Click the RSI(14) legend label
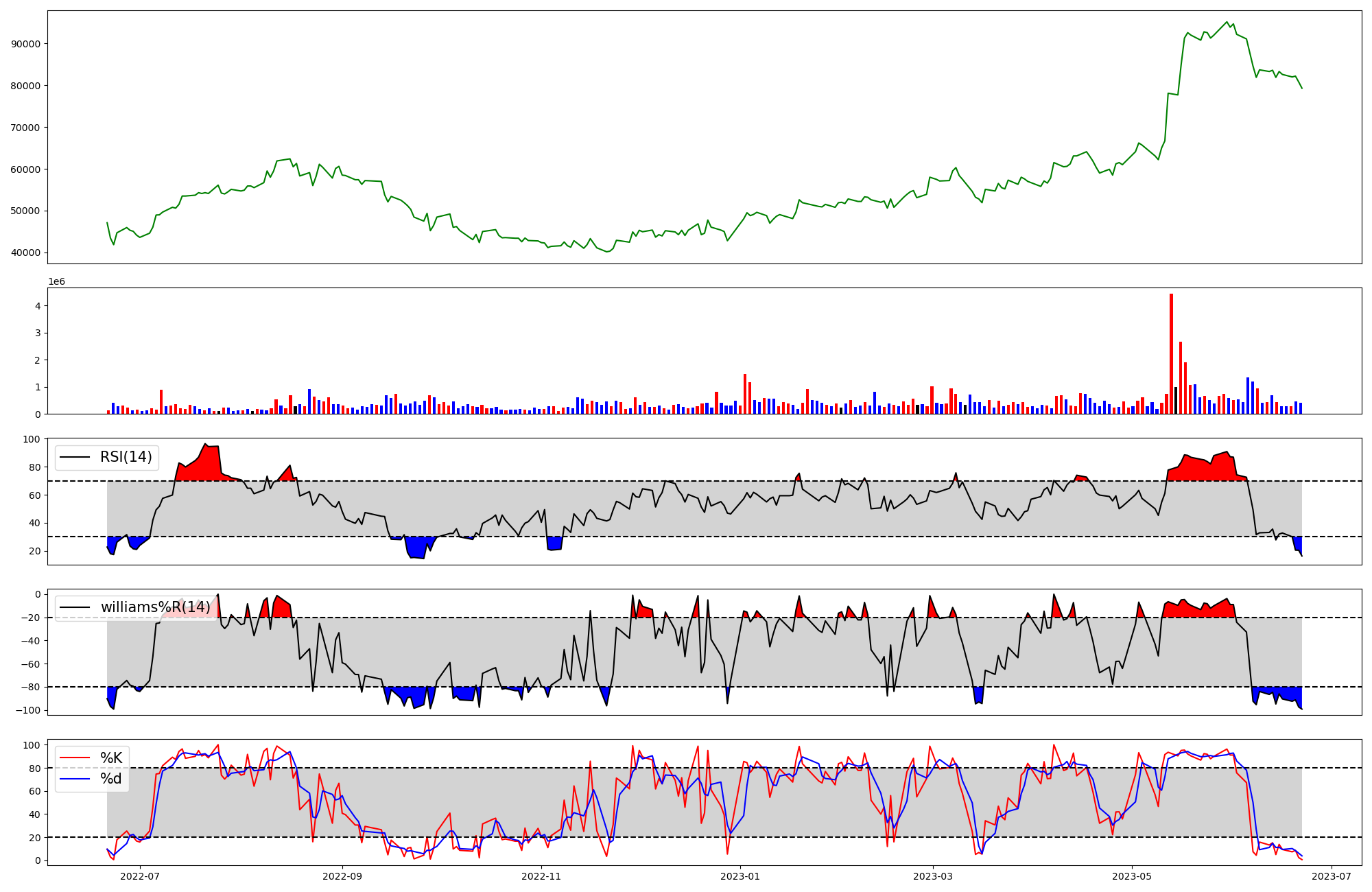 pos(126,457)
